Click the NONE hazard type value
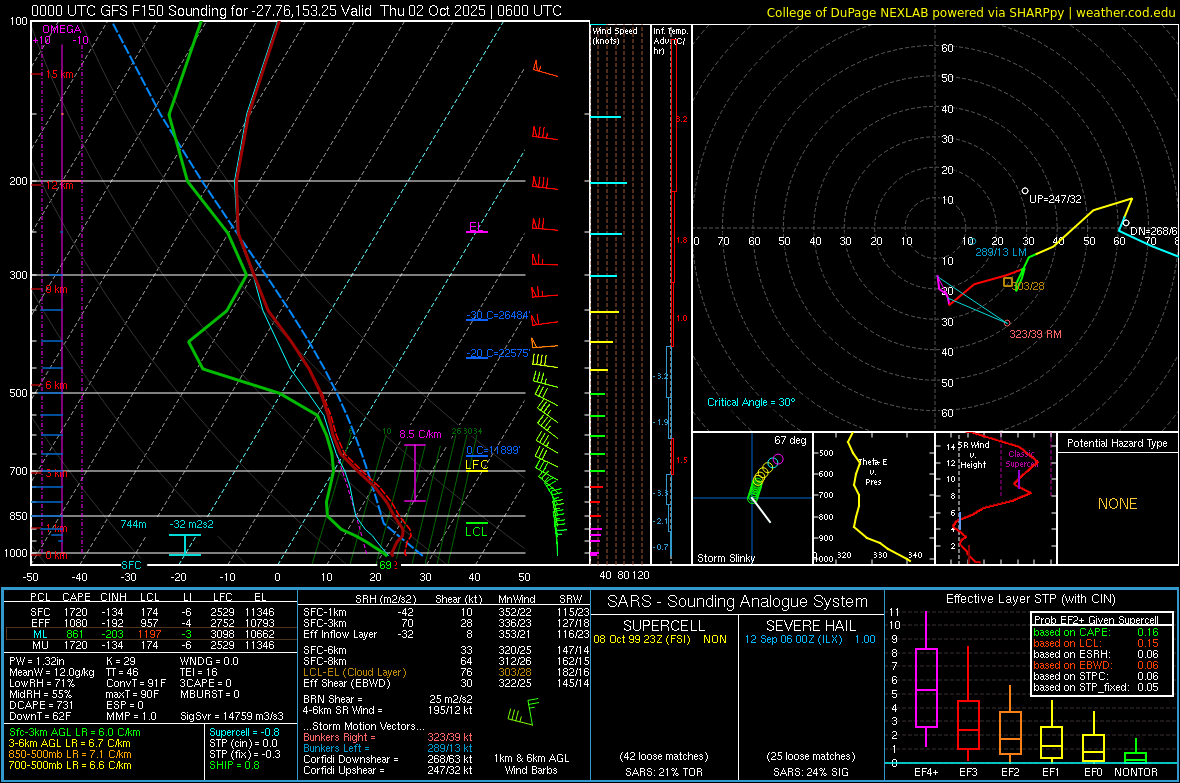Image resolution: width=1180 pixels, height=783 pixels. (x=1117, y=504)
